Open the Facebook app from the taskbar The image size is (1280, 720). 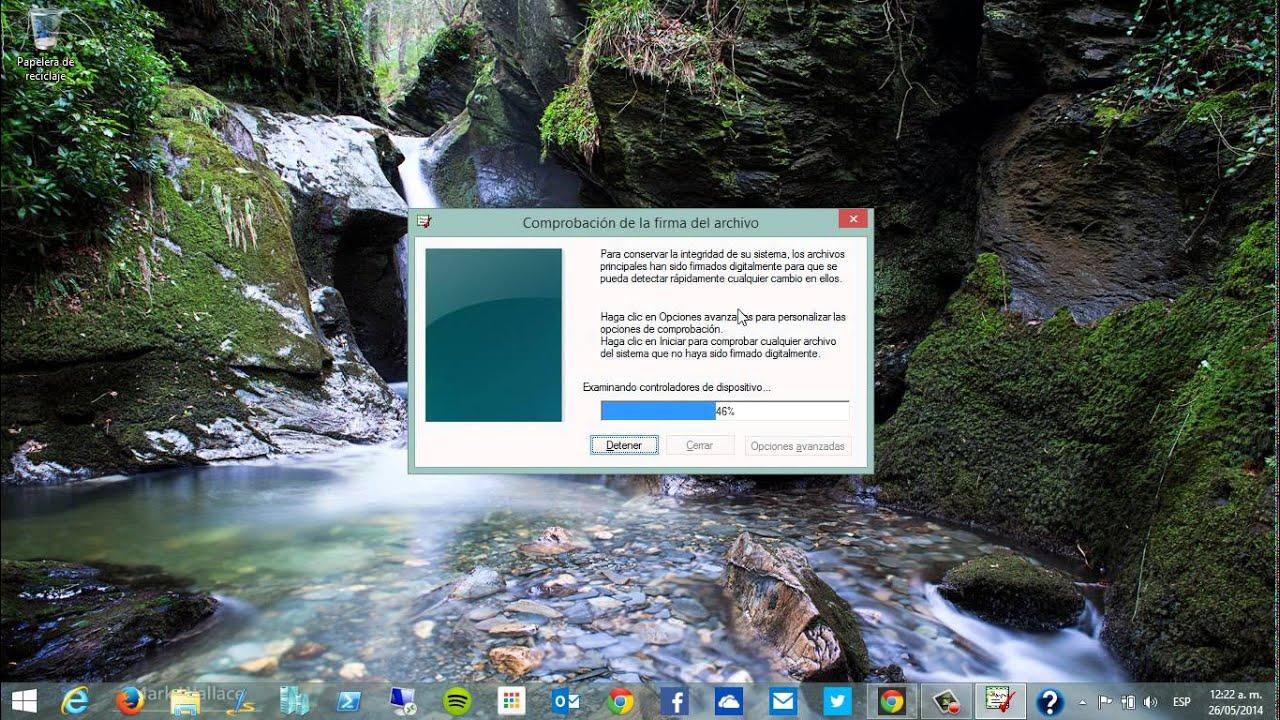(x=675, y=700)
